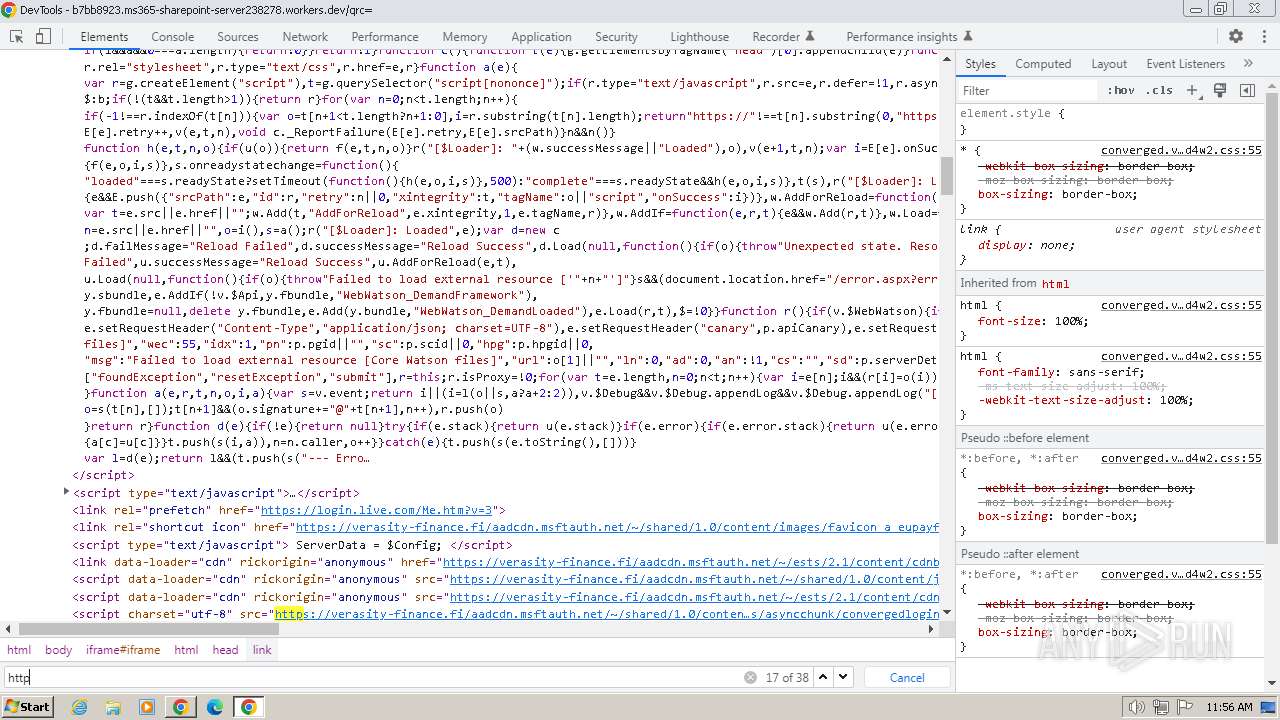This screenshot has width=1280, height=720.
Task: Clear the search field with the X icon
Action: tap(750, 677)
